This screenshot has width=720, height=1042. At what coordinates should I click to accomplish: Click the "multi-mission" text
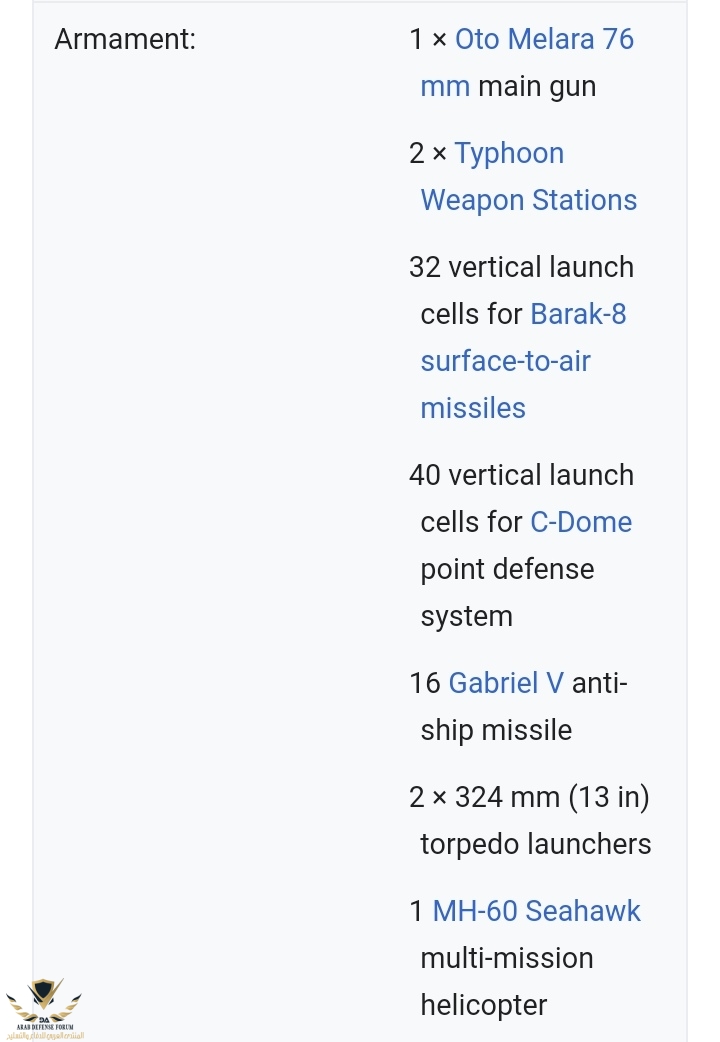point(506,959)
